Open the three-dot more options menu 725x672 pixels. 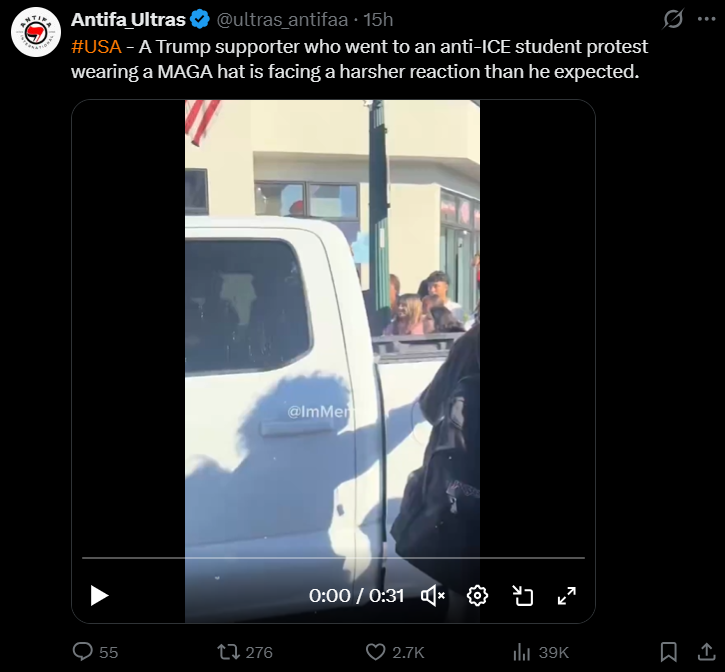[707, 19]
